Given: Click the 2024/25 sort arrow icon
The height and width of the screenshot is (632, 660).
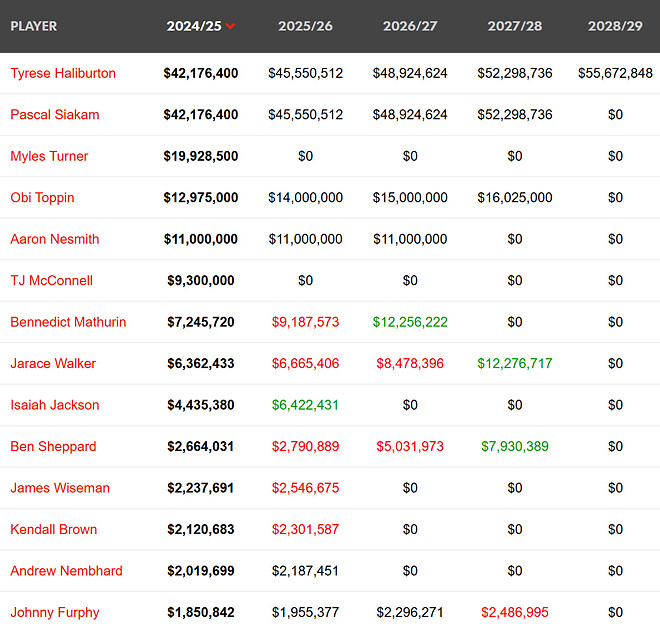Looking at the screenshot, I should pyautogui.click(x=231, y=26).
